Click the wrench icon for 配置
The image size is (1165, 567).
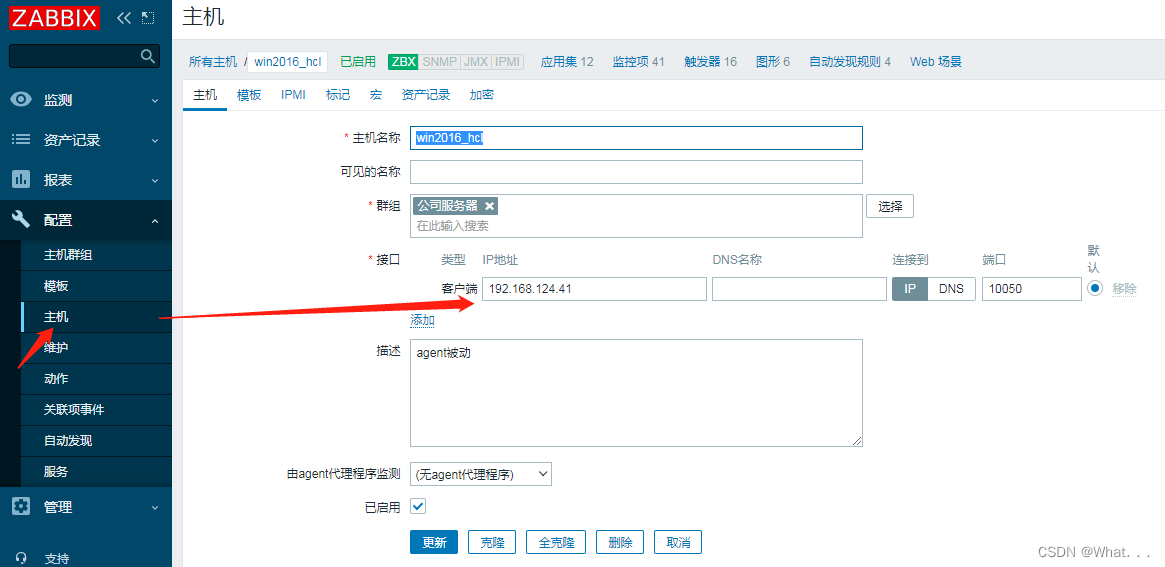21,220
